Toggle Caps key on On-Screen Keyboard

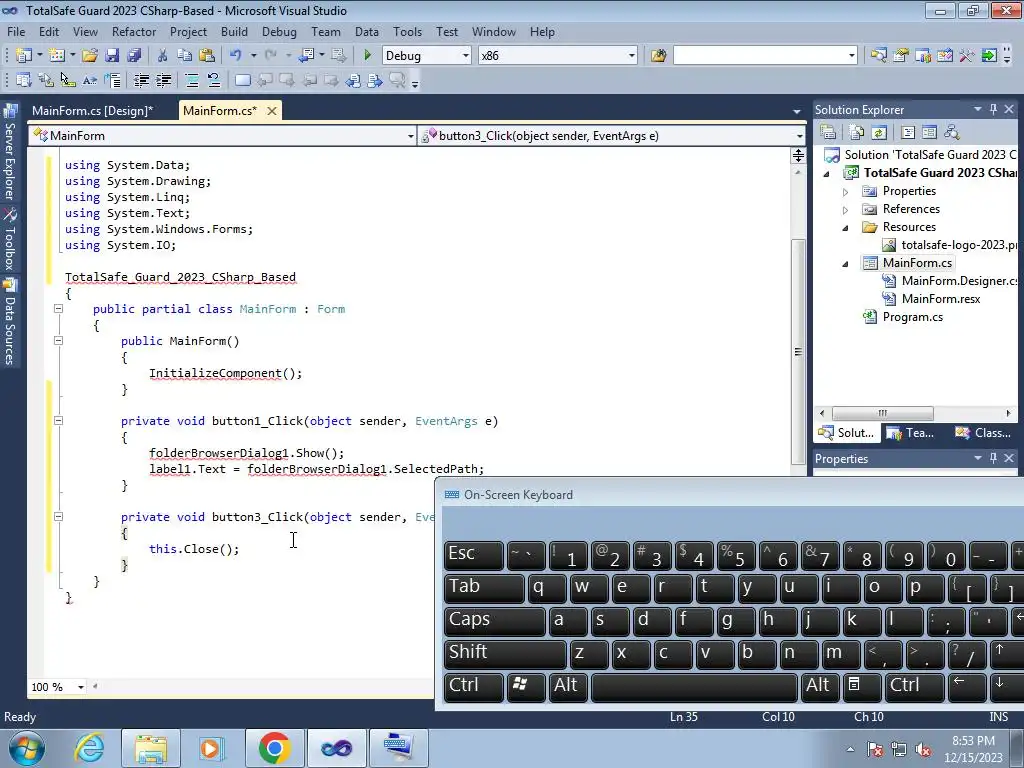[x=494, y=620]
